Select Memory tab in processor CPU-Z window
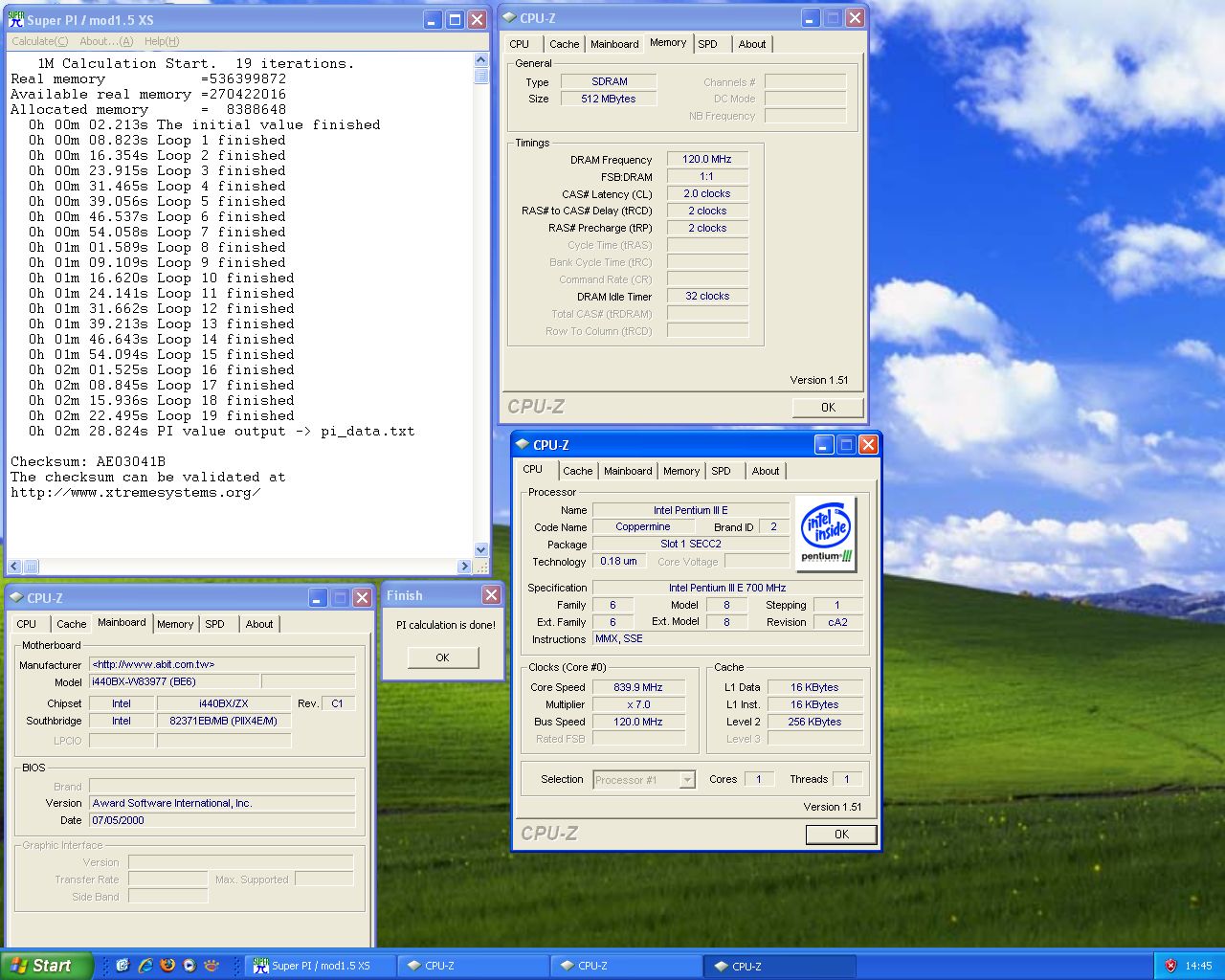 click(x=681, y=471)
